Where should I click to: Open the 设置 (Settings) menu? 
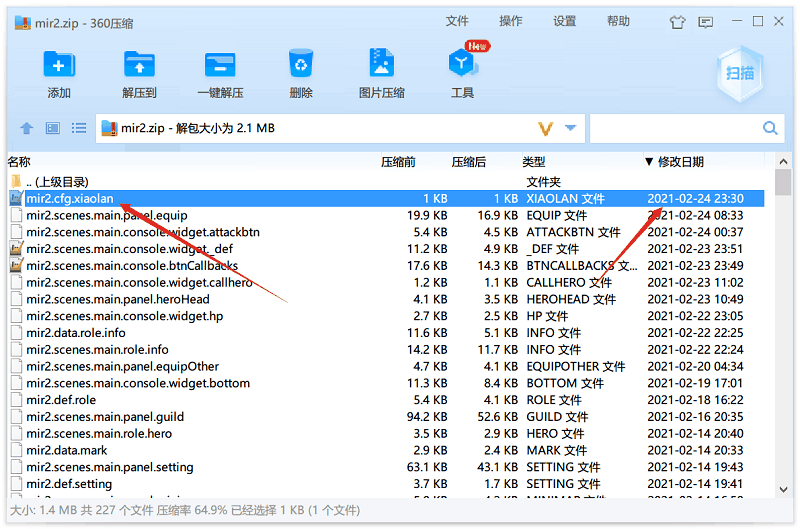564,21
